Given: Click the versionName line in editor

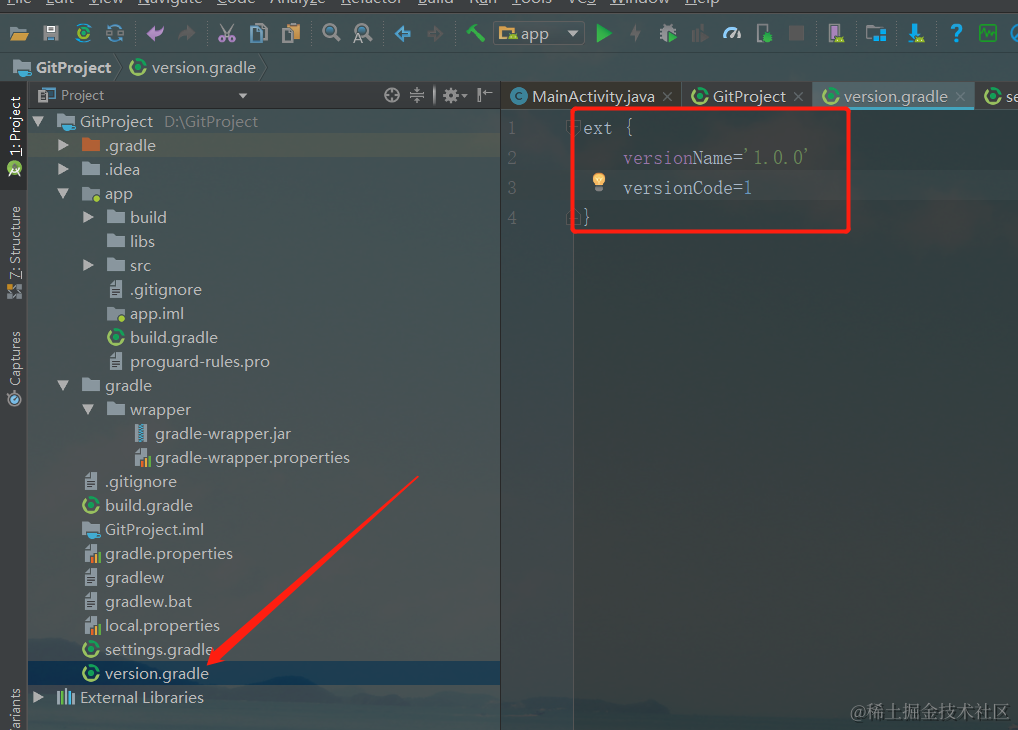Looking at the screenshot, I should pos(715,157).
